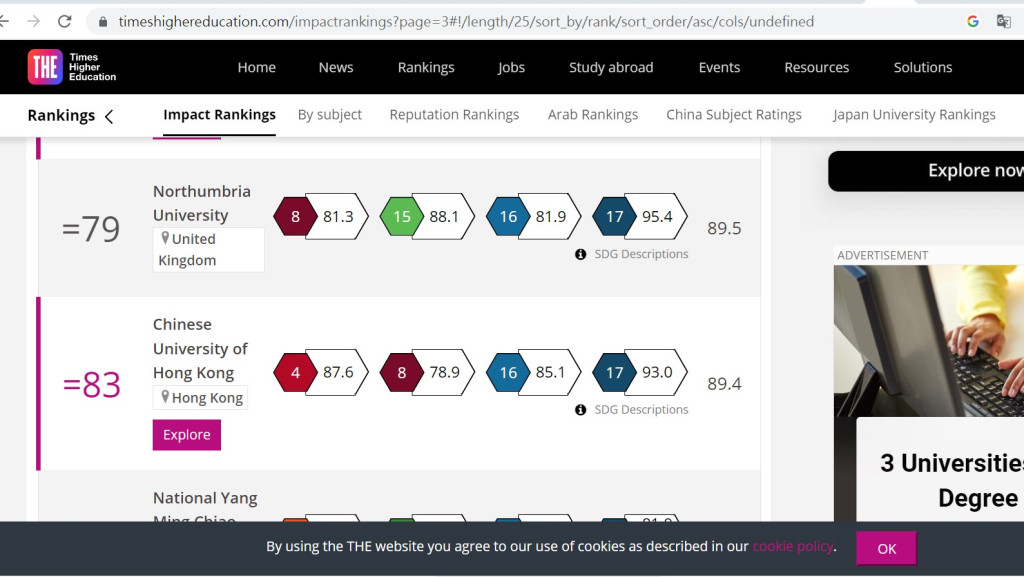Screen dimensions: 1024x577
Task: Reload the page with browser refresh icon
Action: click(65, 21)
